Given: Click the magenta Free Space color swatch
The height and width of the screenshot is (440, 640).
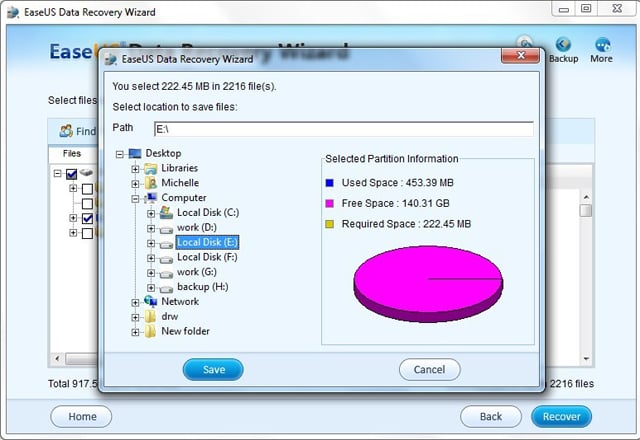Looking at the screenshot, I should [329, 203].
